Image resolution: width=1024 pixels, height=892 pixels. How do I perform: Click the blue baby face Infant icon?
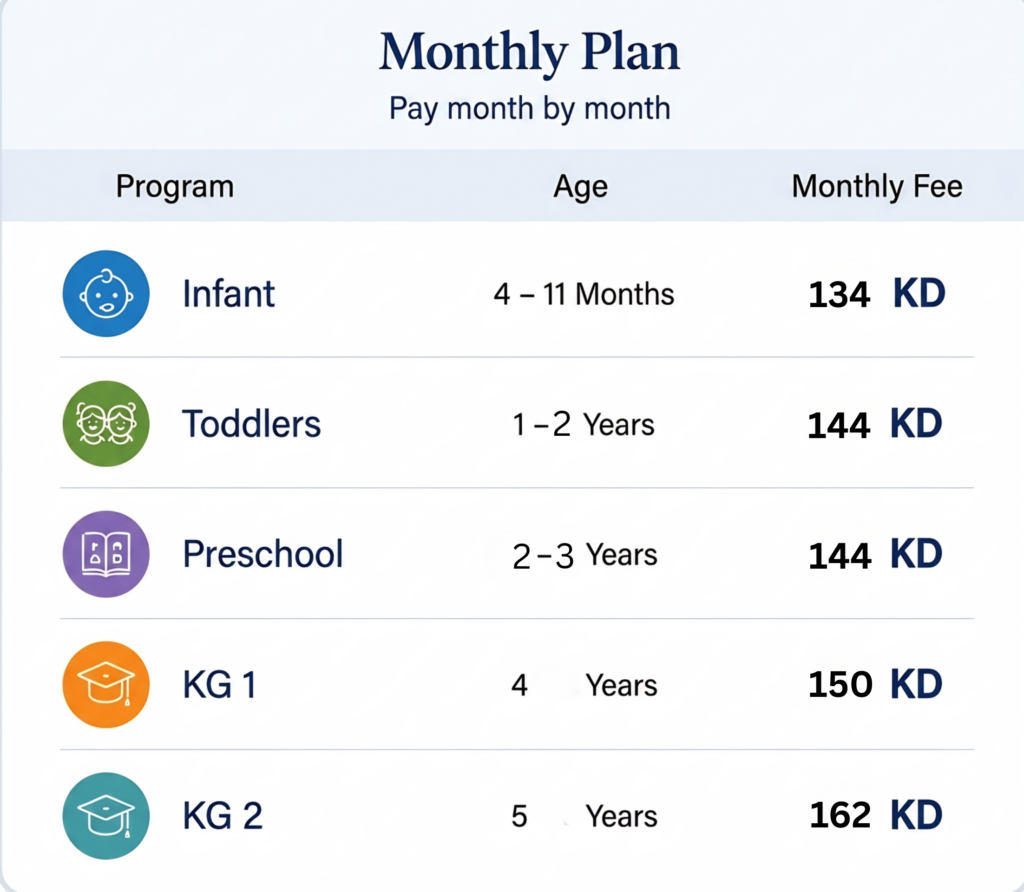pos(106,293)
